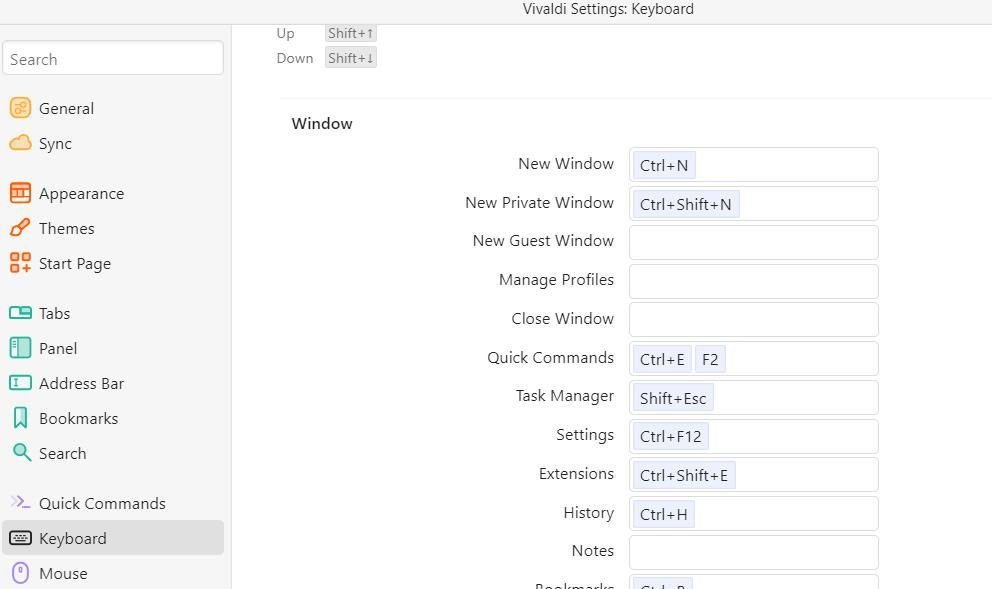Open Address Bar settings icon
992x589 pixels.
click(19, 383)
